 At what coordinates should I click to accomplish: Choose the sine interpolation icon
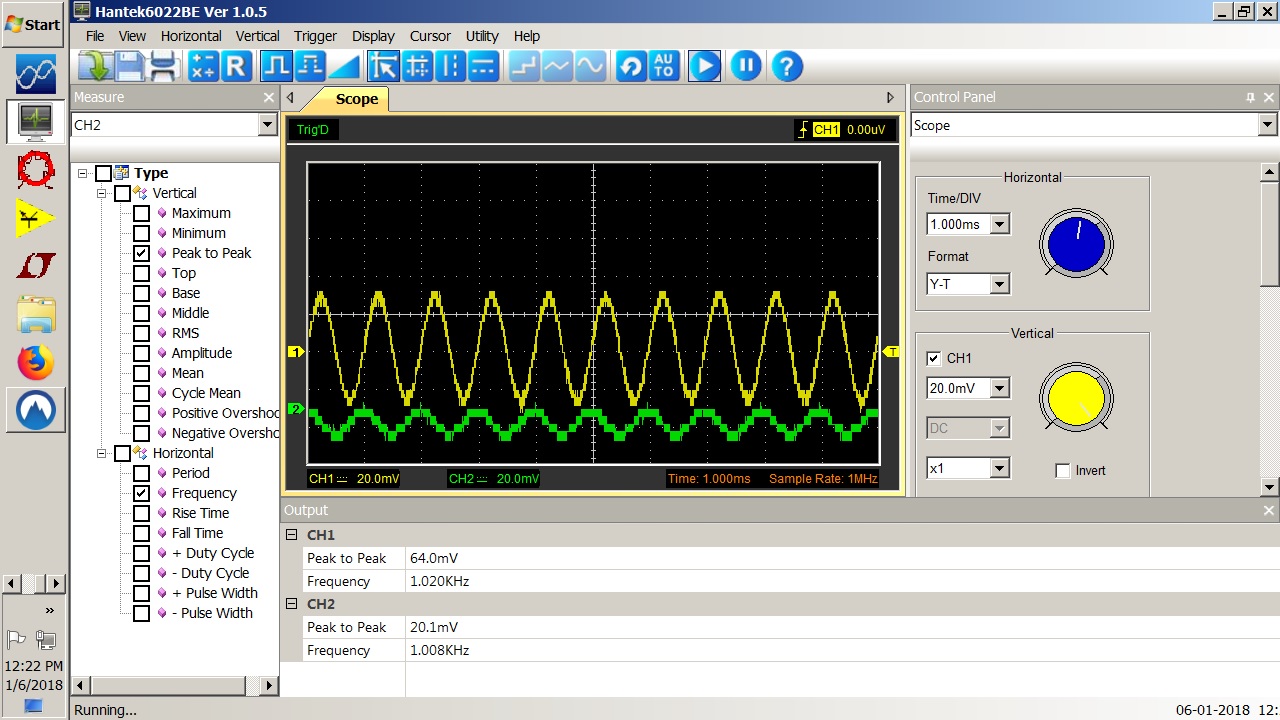(590, 66)
